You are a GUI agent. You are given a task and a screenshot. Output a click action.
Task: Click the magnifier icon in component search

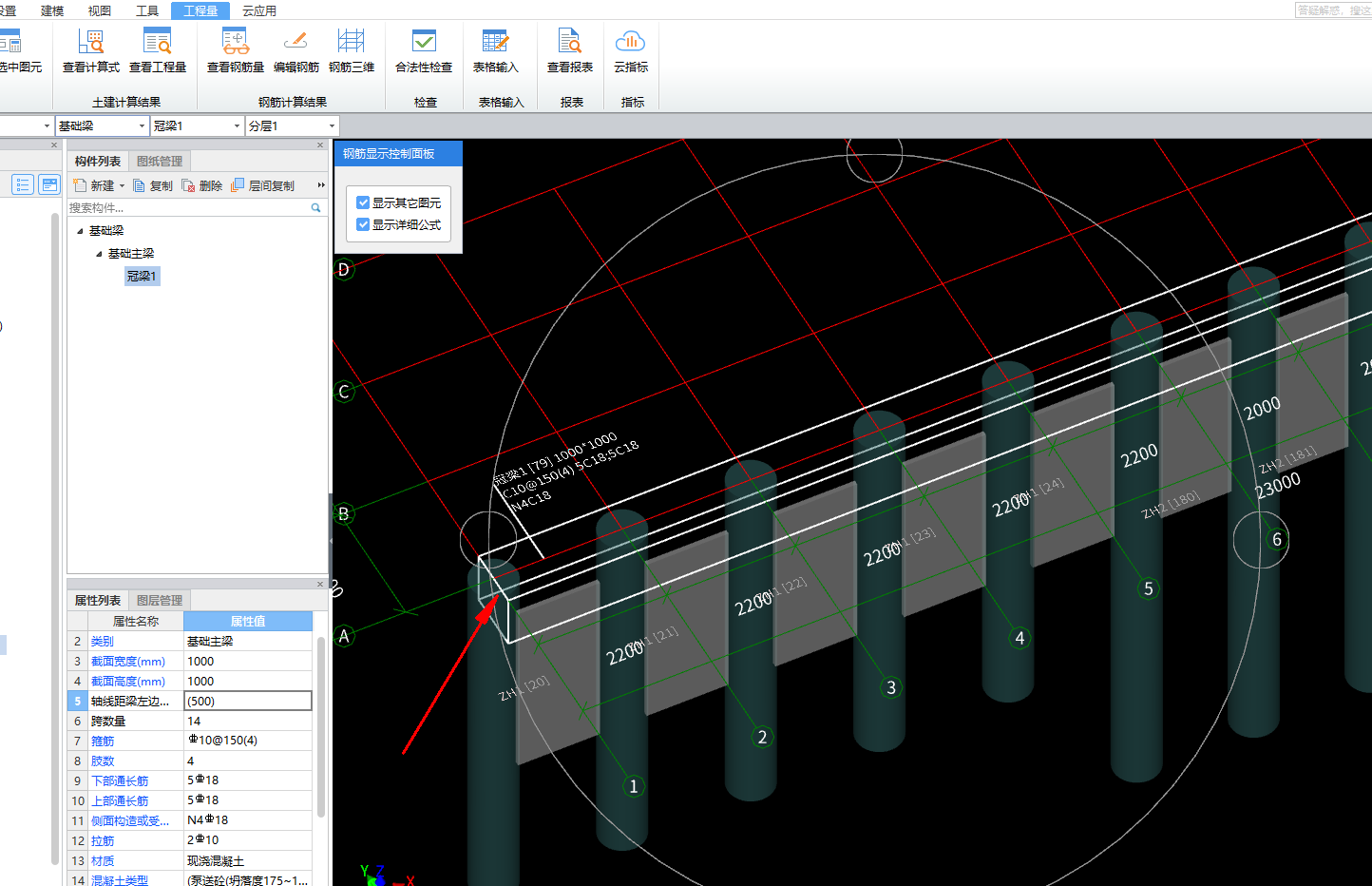(315, 207)
